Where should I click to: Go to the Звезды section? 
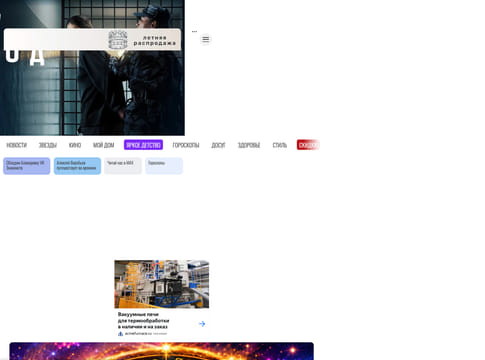[48, 145]
